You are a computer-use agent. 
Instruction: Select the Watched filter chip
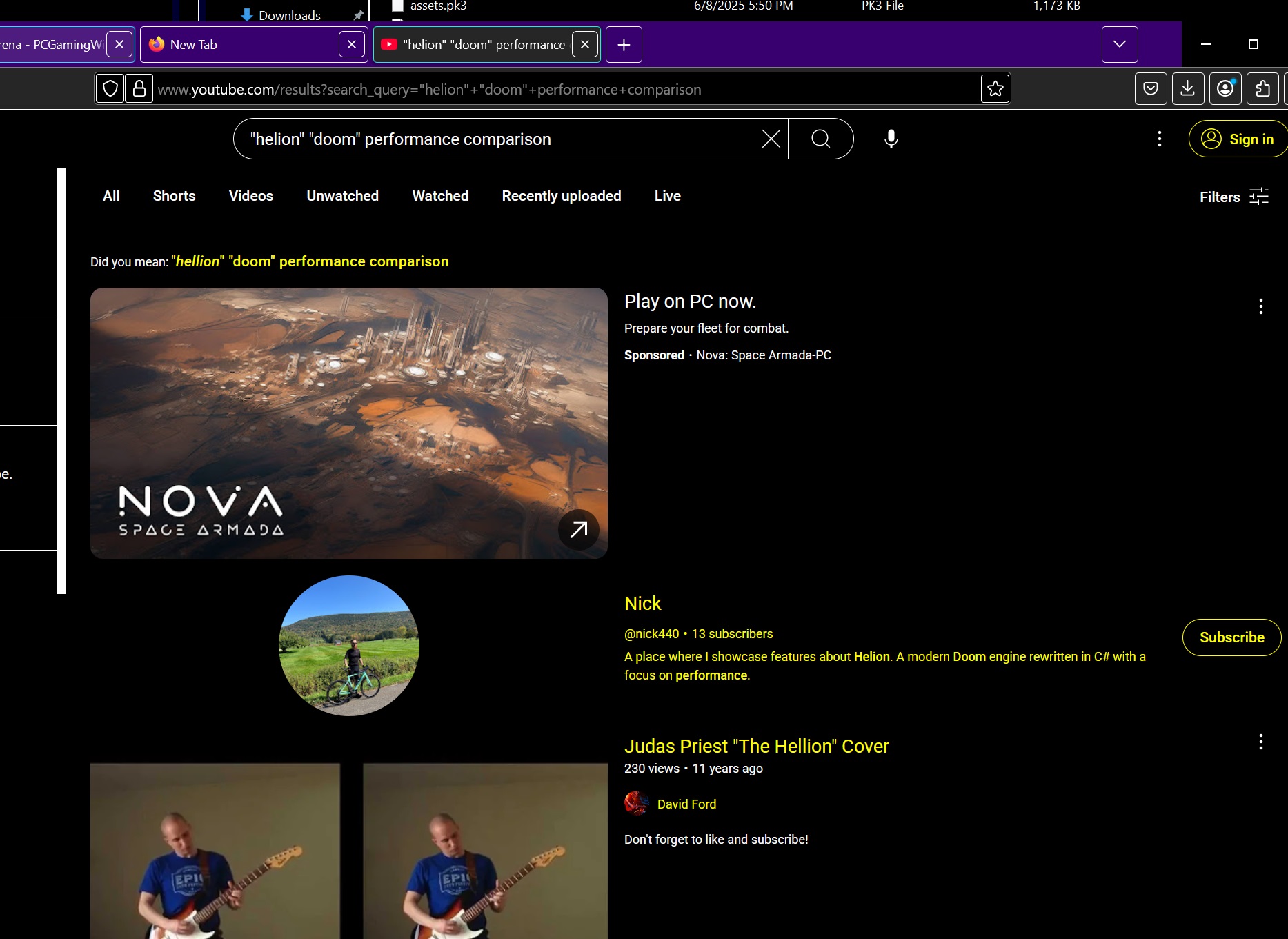point(440,196)
